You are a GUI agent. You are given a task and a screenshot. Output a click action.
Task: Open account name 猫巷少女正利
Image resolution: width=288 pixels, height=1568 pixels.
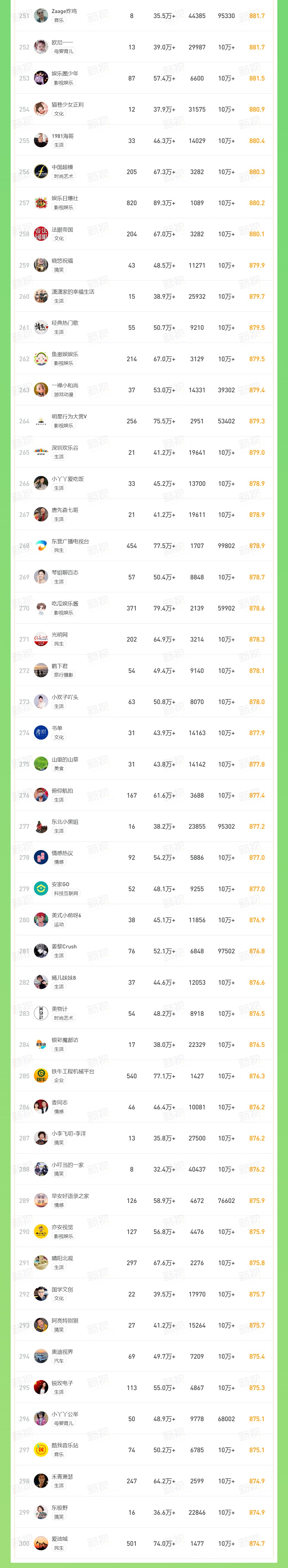tap(68, 105)
